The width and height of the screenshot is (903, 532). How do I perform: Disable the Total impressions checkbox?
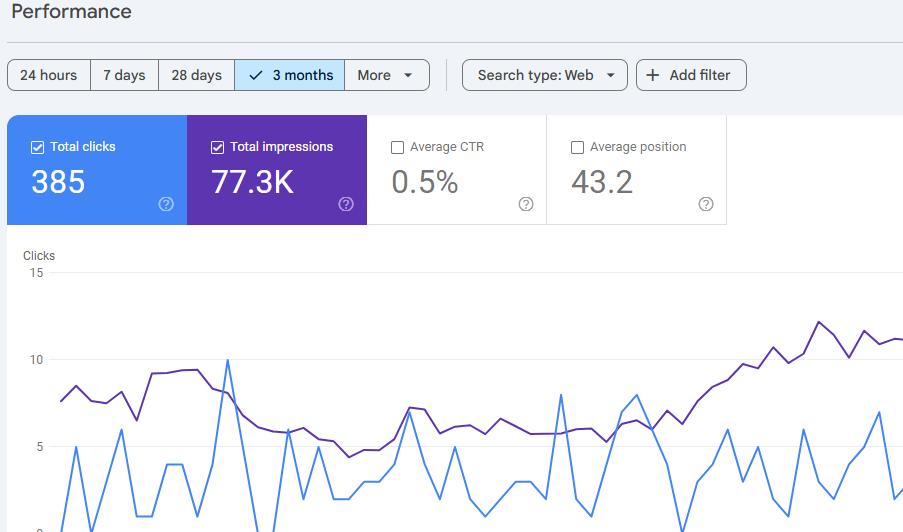point(218,147)
